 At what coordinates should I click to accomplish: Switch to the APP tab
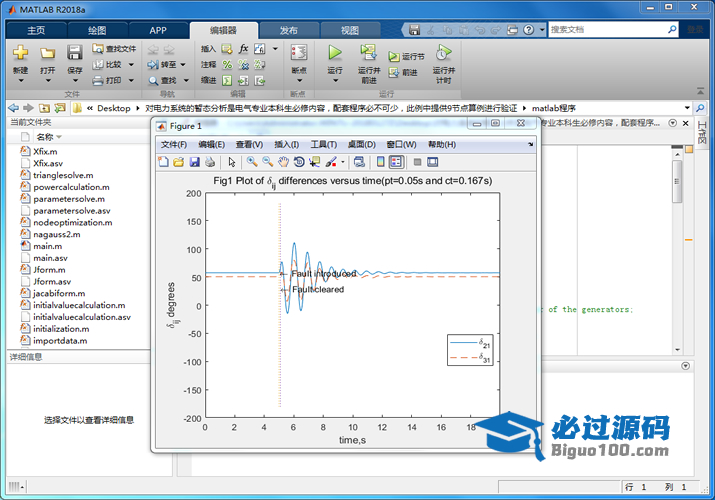point(158,30)
